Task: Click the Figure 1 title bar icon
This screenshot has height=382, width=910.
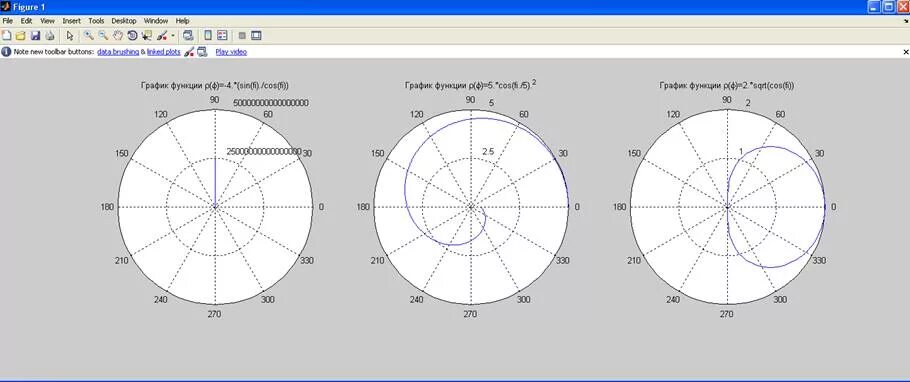Action: [6, 7]
